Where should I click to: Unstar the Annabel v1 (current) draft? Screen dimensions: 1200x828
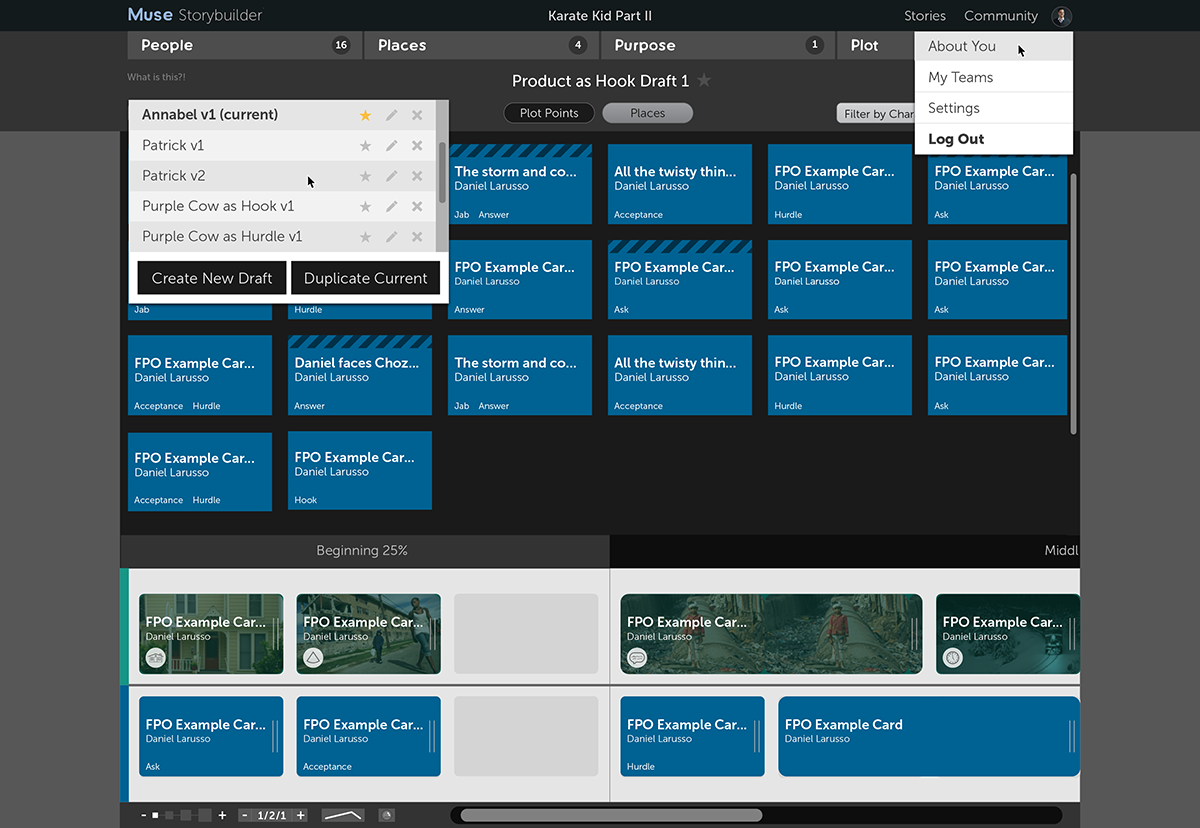(365, 115)
